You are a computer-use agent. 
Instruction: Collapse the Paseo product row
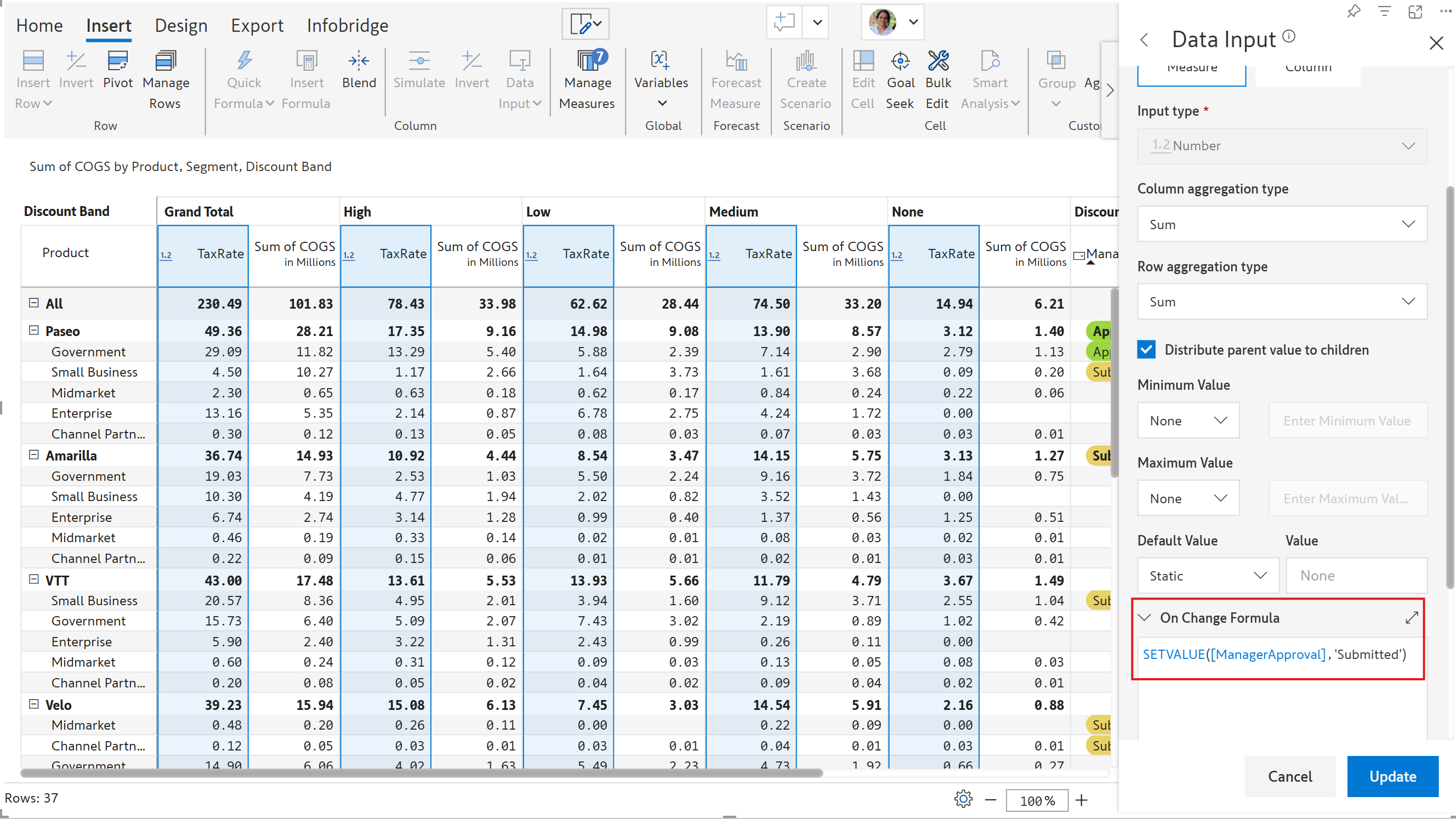click(x=34, y=331)
